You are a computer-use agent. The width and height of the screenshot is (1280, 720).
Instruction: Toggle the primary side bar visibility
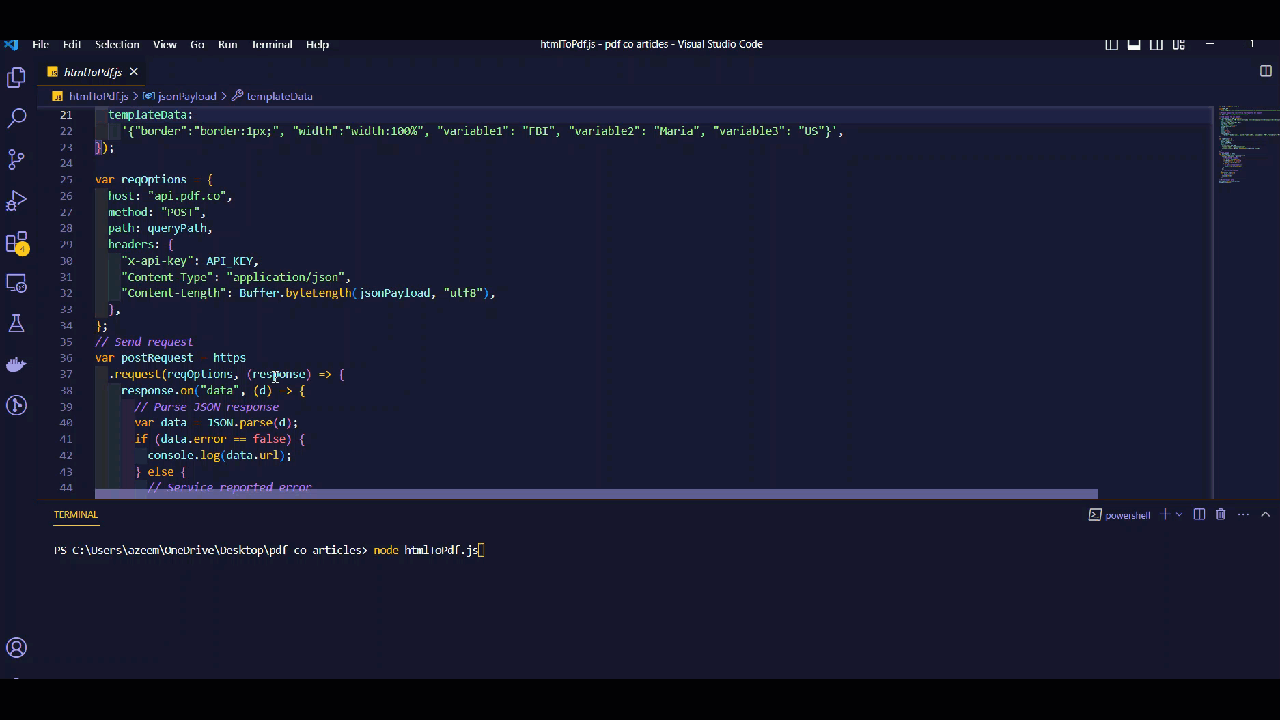pos(1111,44)
